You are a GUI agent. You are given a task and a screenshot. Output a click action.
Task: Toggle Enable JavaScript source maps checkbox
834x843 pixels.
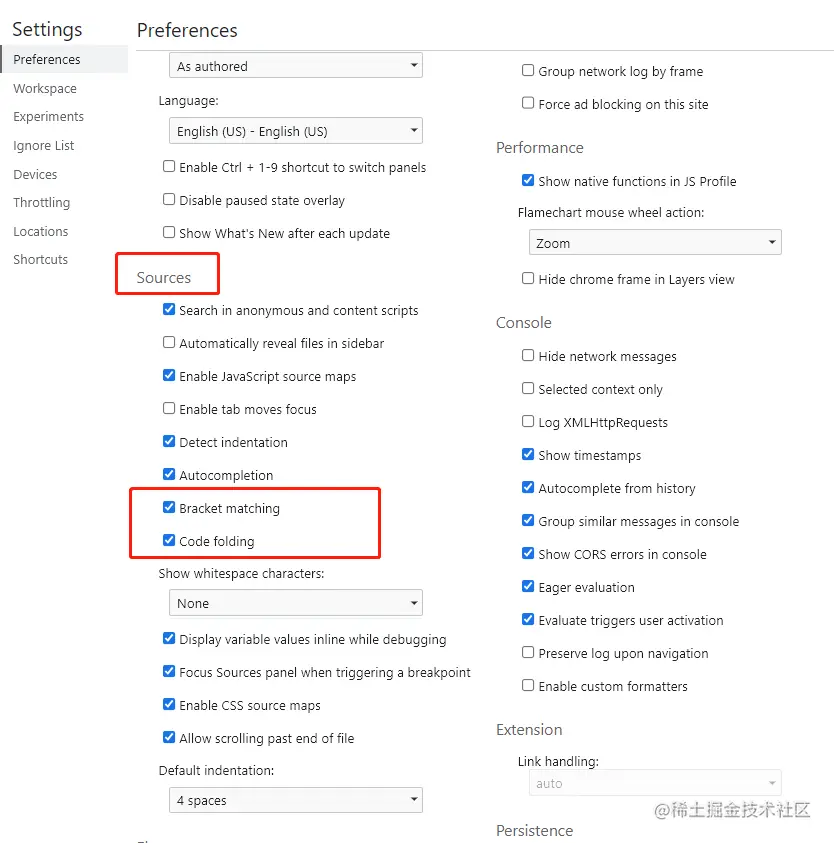pyautogui.click(x=169, y=376)
